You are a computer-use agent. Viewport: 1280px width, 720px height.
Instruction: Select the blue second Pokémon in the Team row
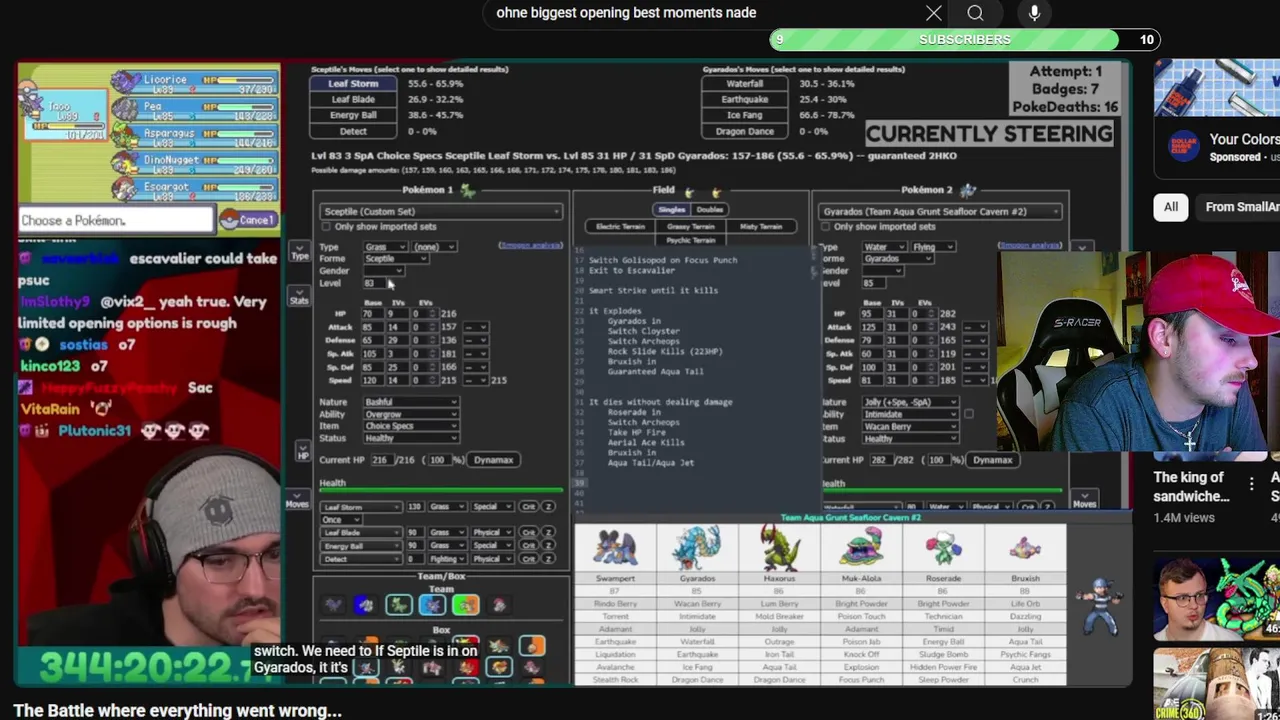[x=365, y=604]
